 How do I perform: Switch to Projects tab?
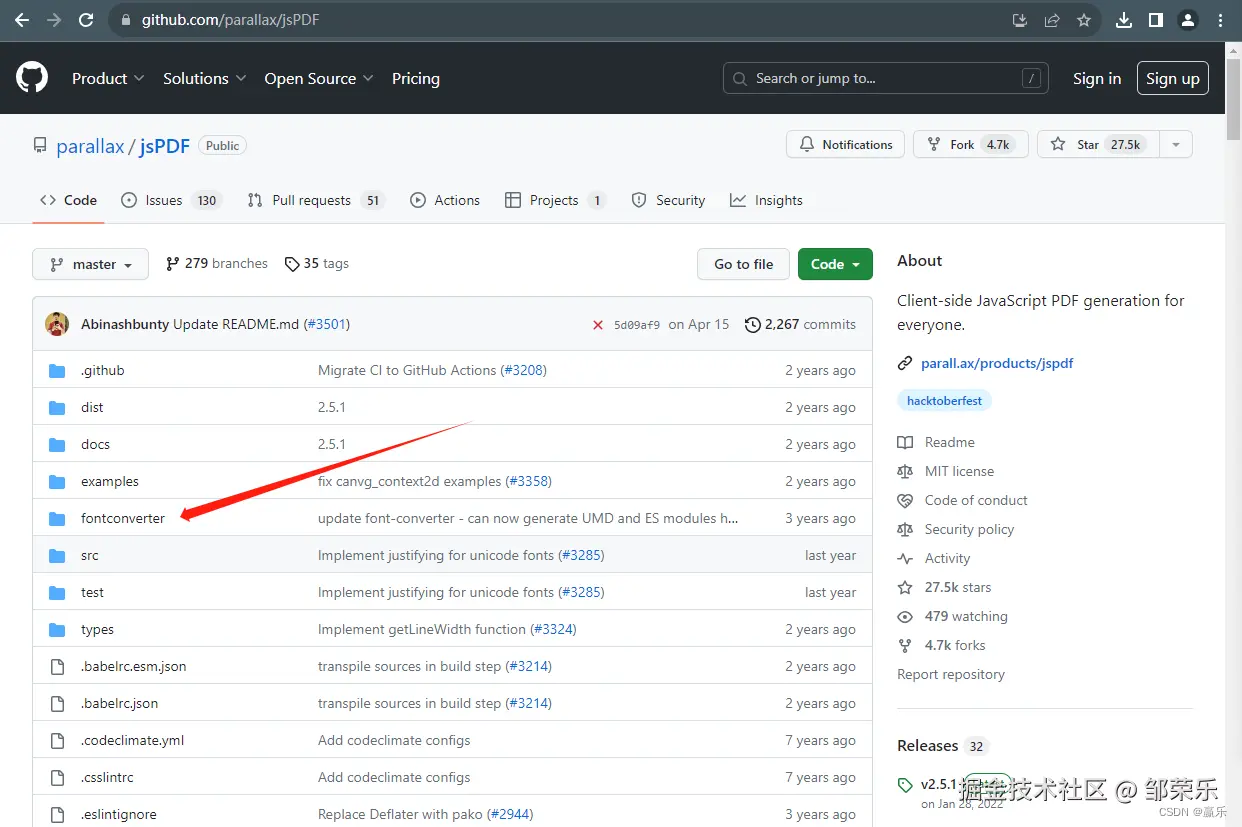[555, 200]
